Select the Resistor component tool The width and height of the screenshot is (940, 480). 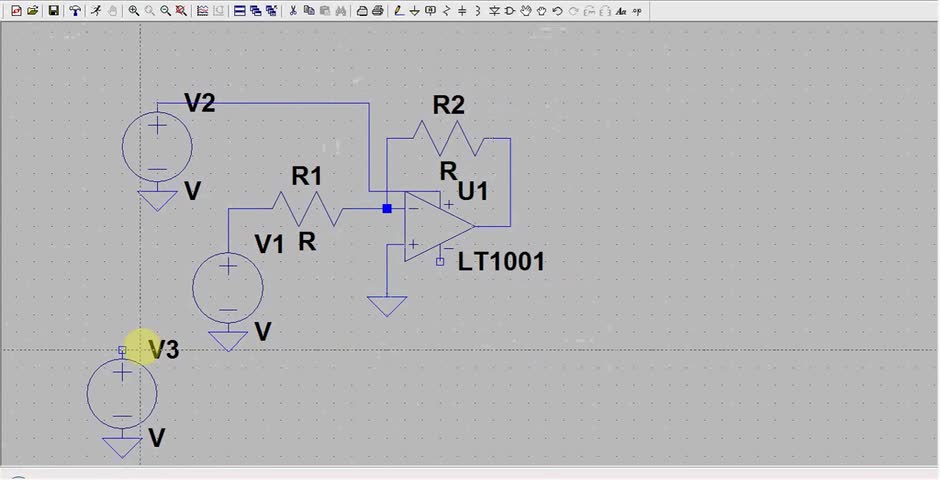(x=446, y=11)
